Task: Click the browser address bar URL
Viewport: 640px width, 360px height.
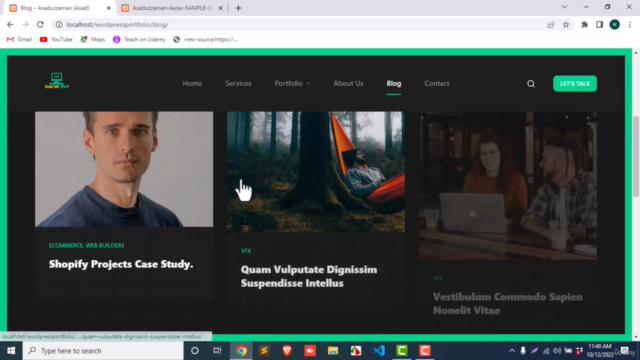Action: click(118, 24)
